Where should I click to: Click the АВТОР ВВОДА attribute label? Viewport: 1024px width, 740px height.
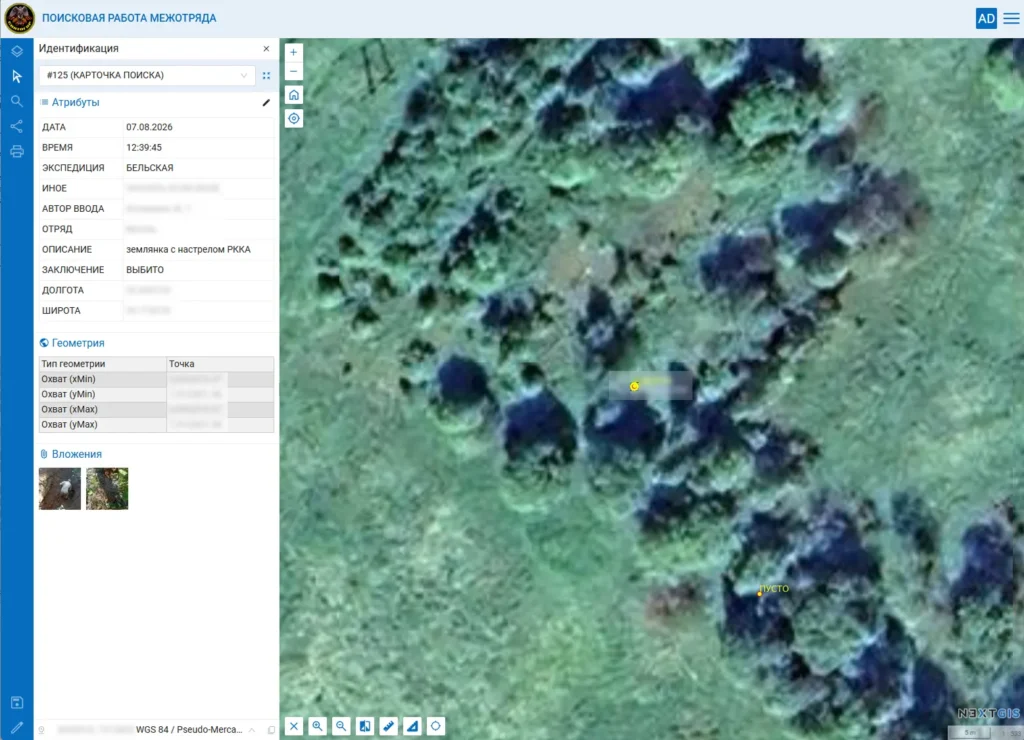click(x=73, y=208)
